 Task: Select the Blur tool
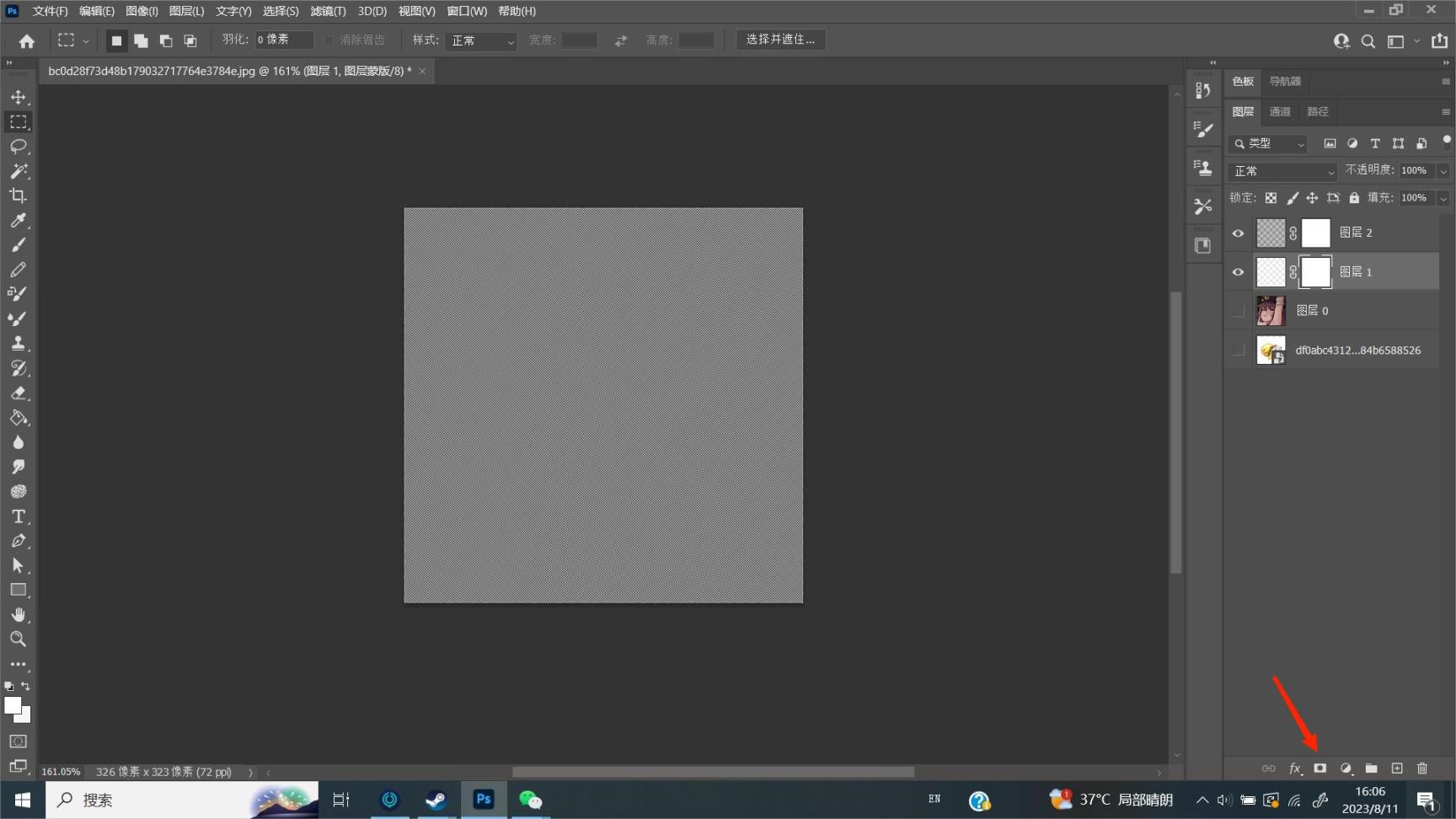19,442
